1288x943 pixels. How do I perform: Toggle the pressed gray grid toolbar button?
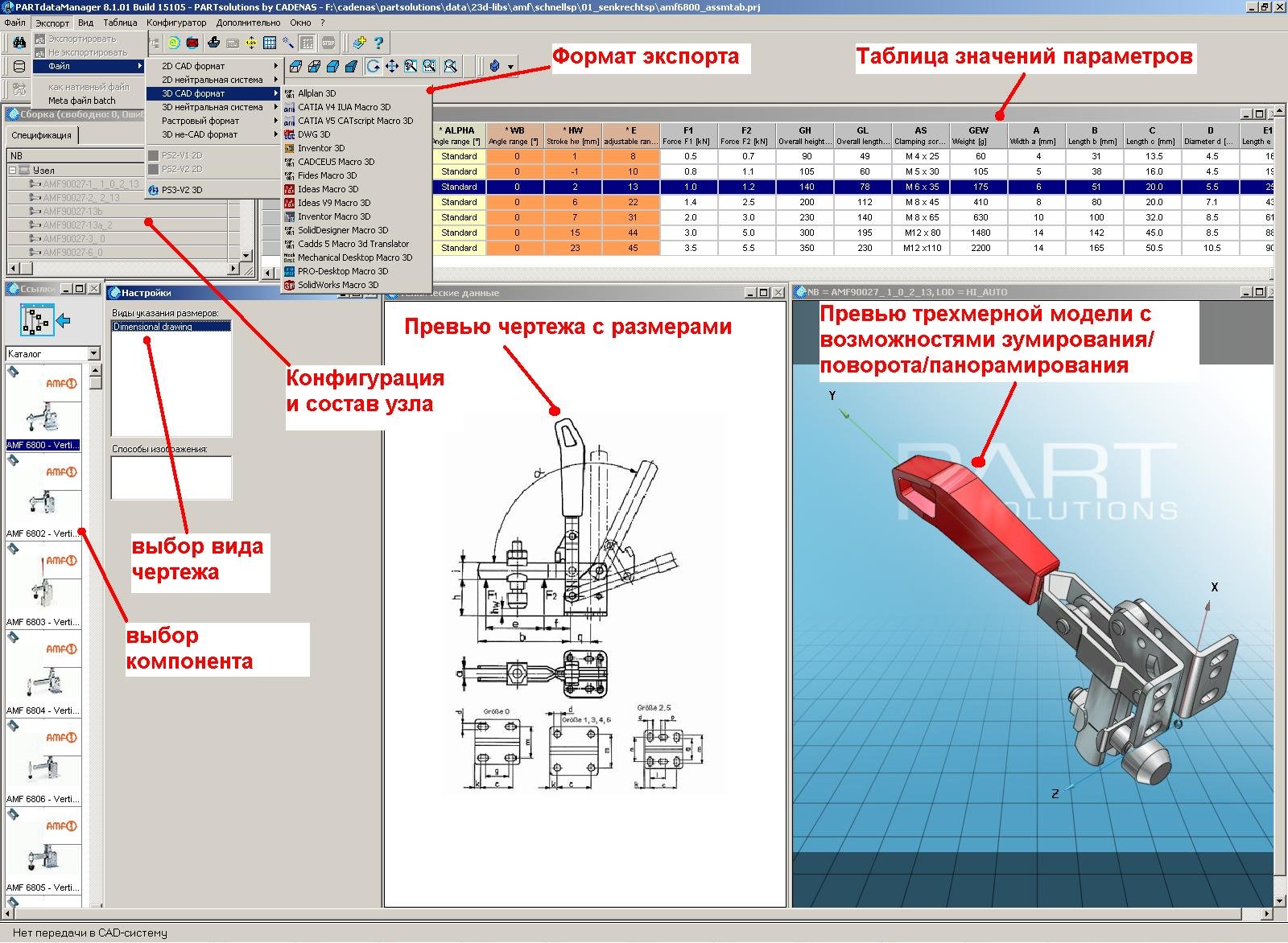tap(307, 43)
